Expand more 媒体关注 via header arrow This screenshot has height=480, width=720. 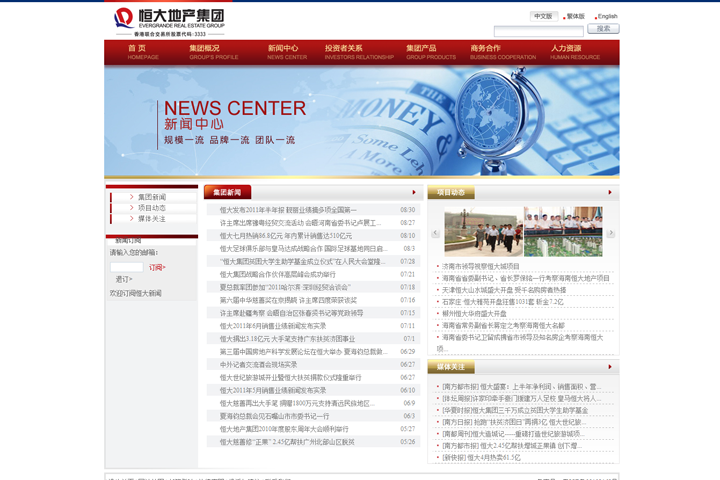pos(610,367)
